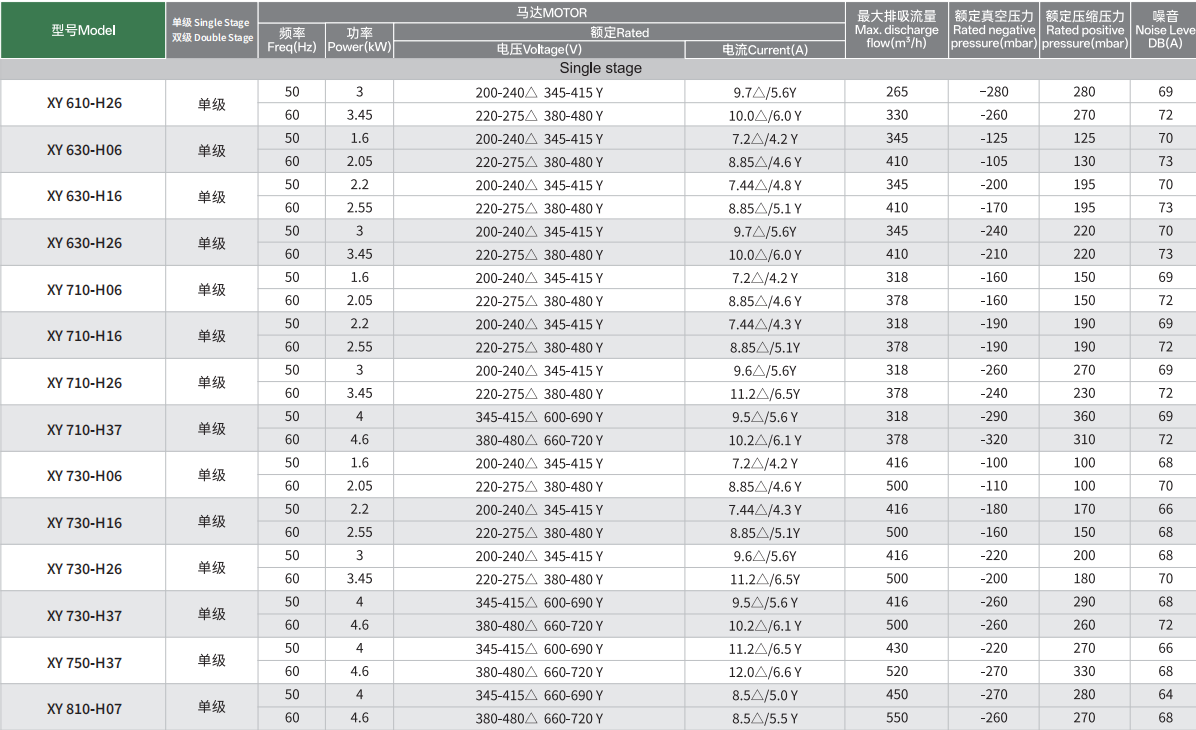Select model XY 730-H06
This screenshot has width=1196, height=730.
point(84,476)
